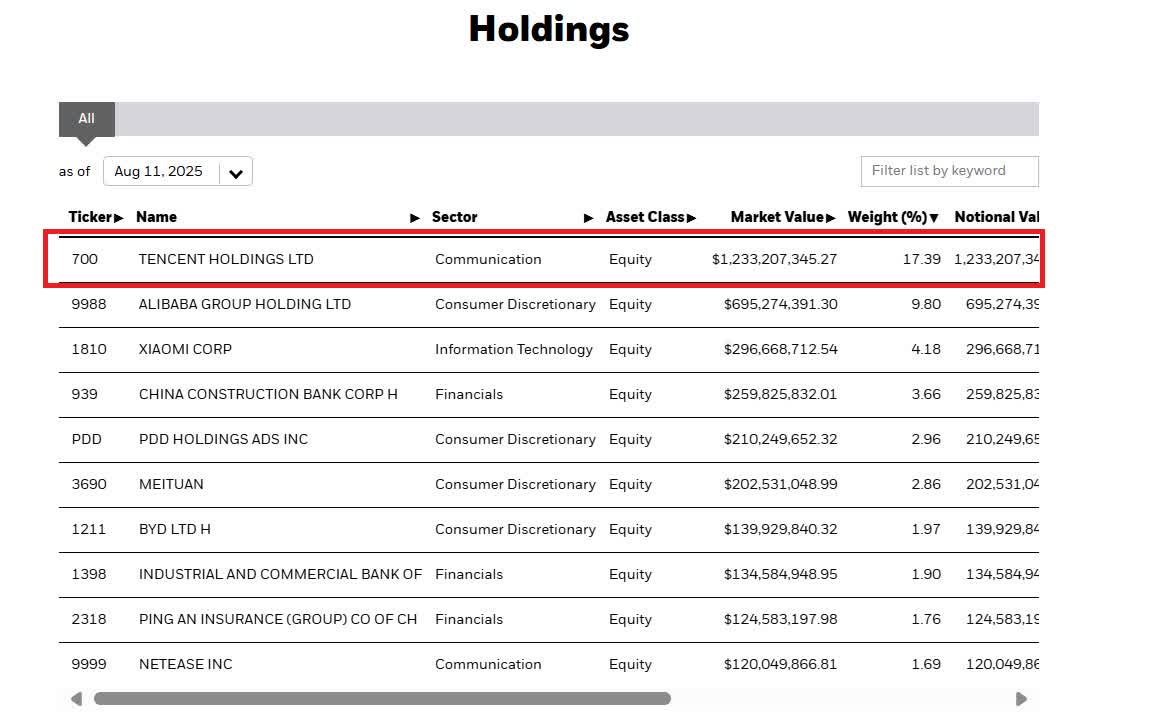Select the All tab
Viewport: 1152px width, 715px height.
87,119
